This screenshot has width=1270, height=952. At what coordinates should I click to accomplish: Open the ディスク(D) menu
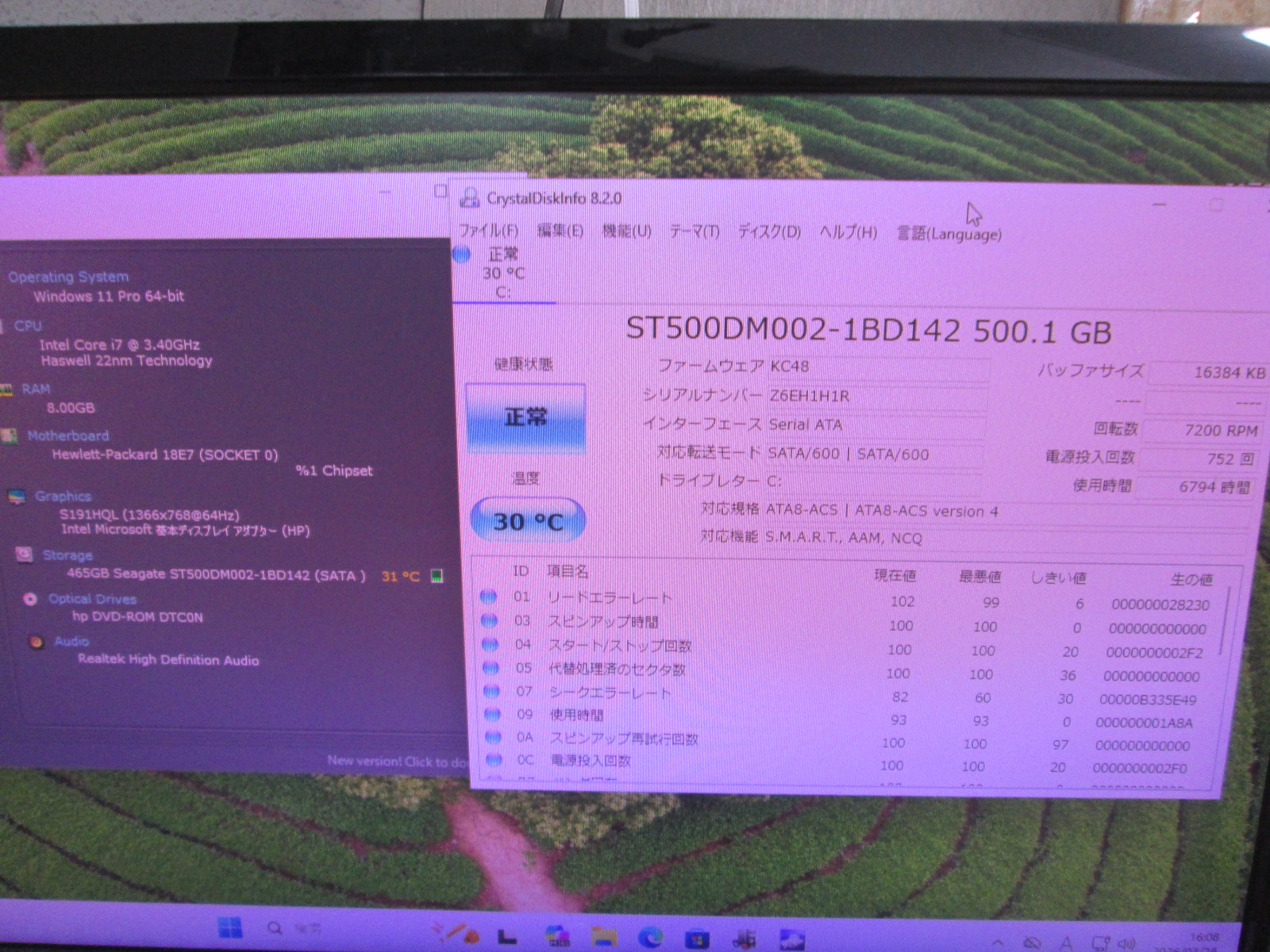tap(768, 232)
